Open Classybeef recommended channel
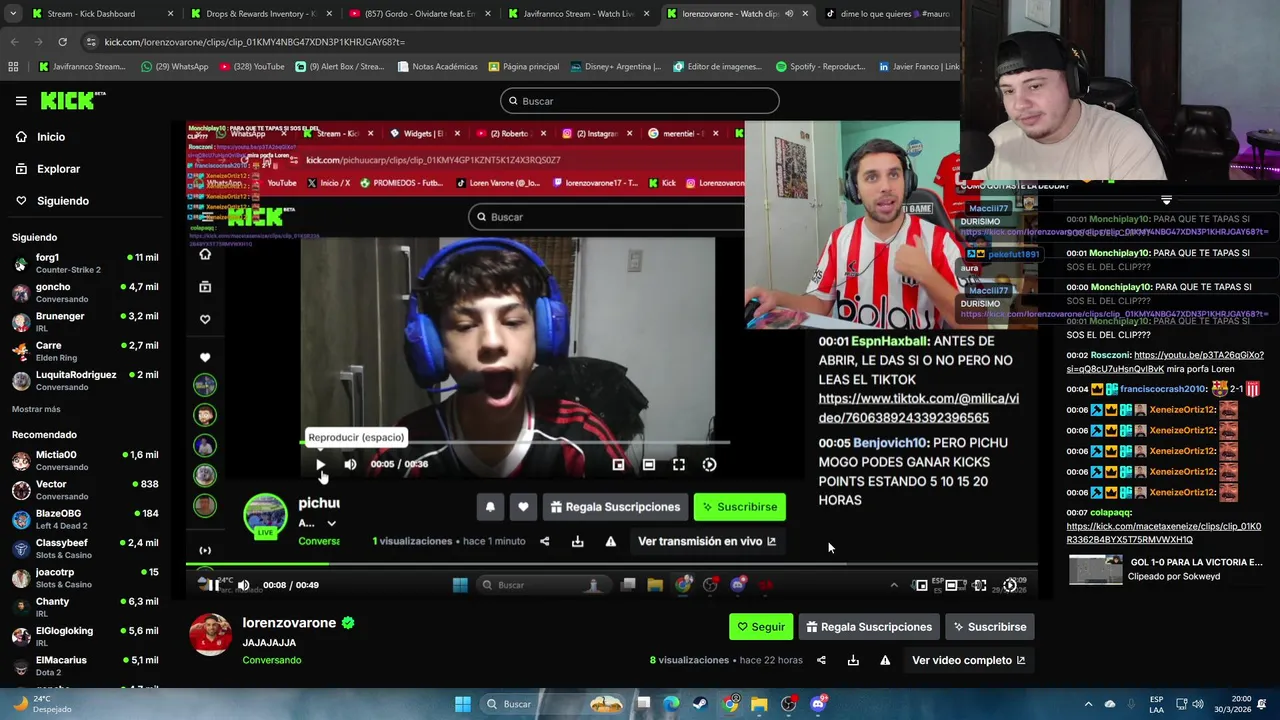The width and height of the screenshot is (1280, 720). (85, 549)
